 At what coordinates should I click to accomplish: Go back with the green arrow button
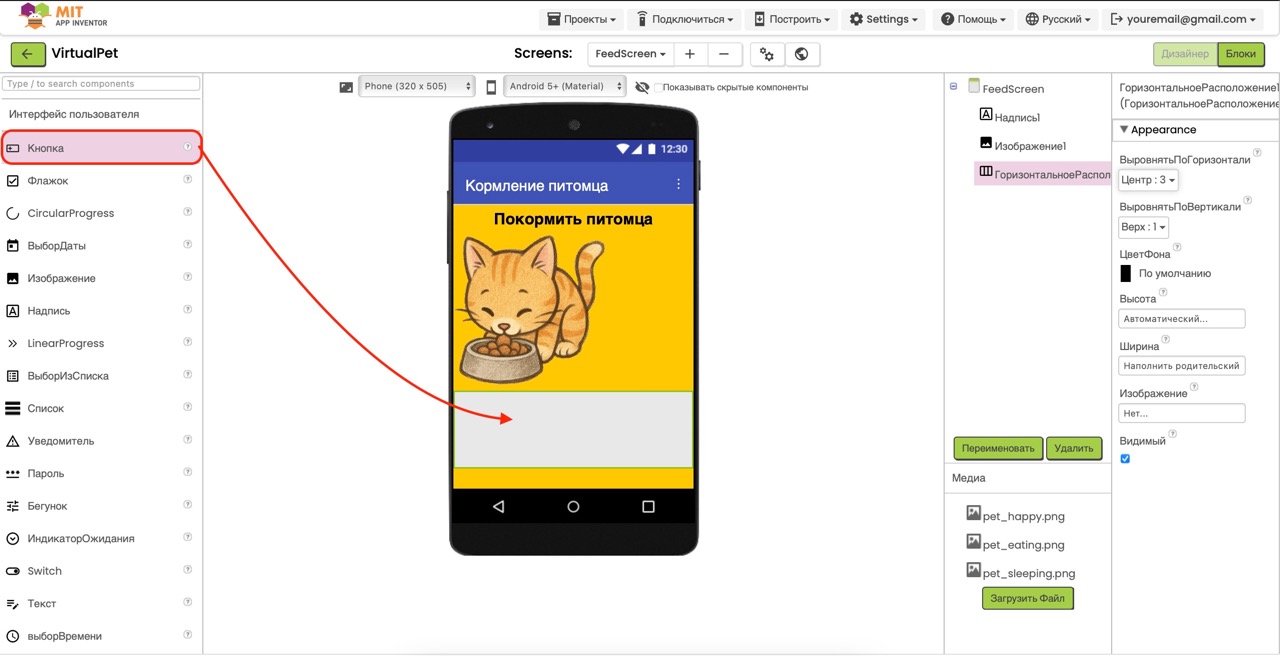pos(27,54)
